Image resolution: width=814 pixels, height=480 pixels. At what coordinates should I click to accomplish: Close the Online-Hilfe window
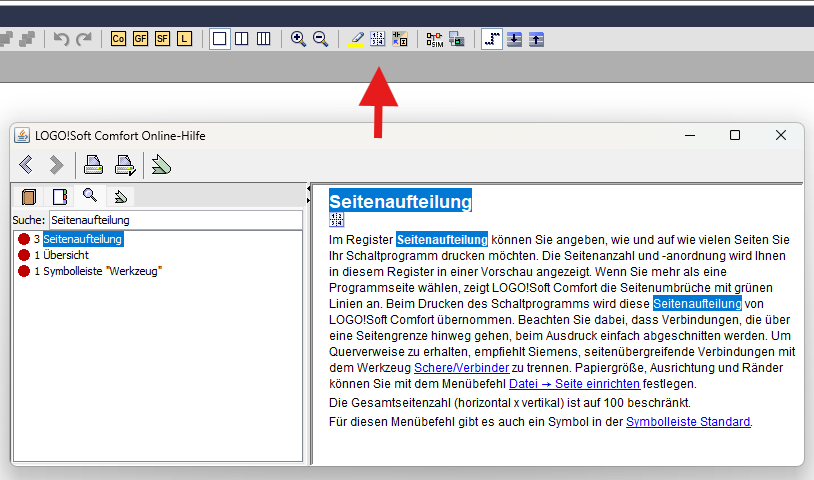coord(781,135)
